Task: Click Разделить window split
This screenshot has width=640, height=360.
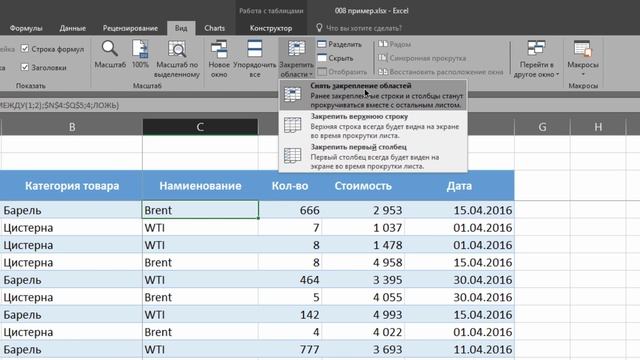Action: tap(340, 44)
